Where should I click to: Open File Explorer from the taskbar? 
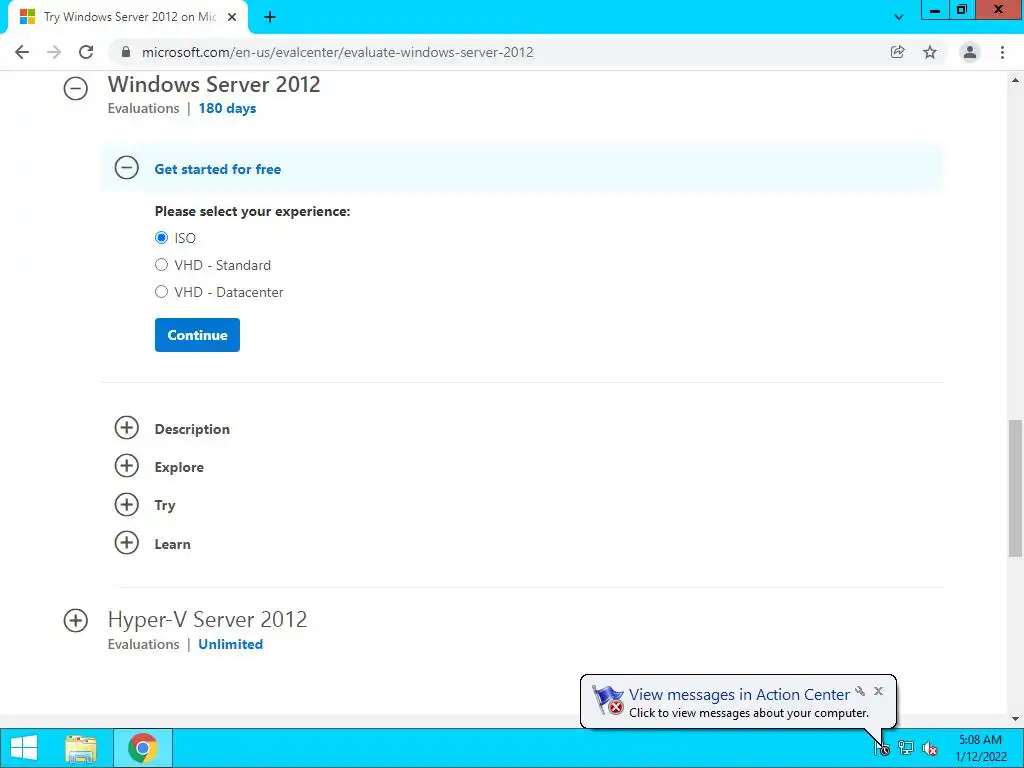(81, 748)
